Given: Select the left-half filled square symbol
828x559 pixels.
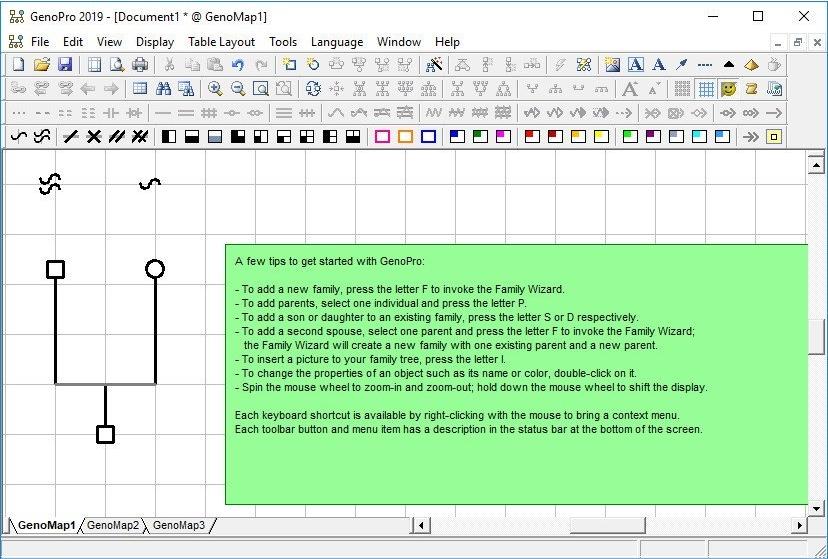Looking at the screenshot, I should pos(169,137).
